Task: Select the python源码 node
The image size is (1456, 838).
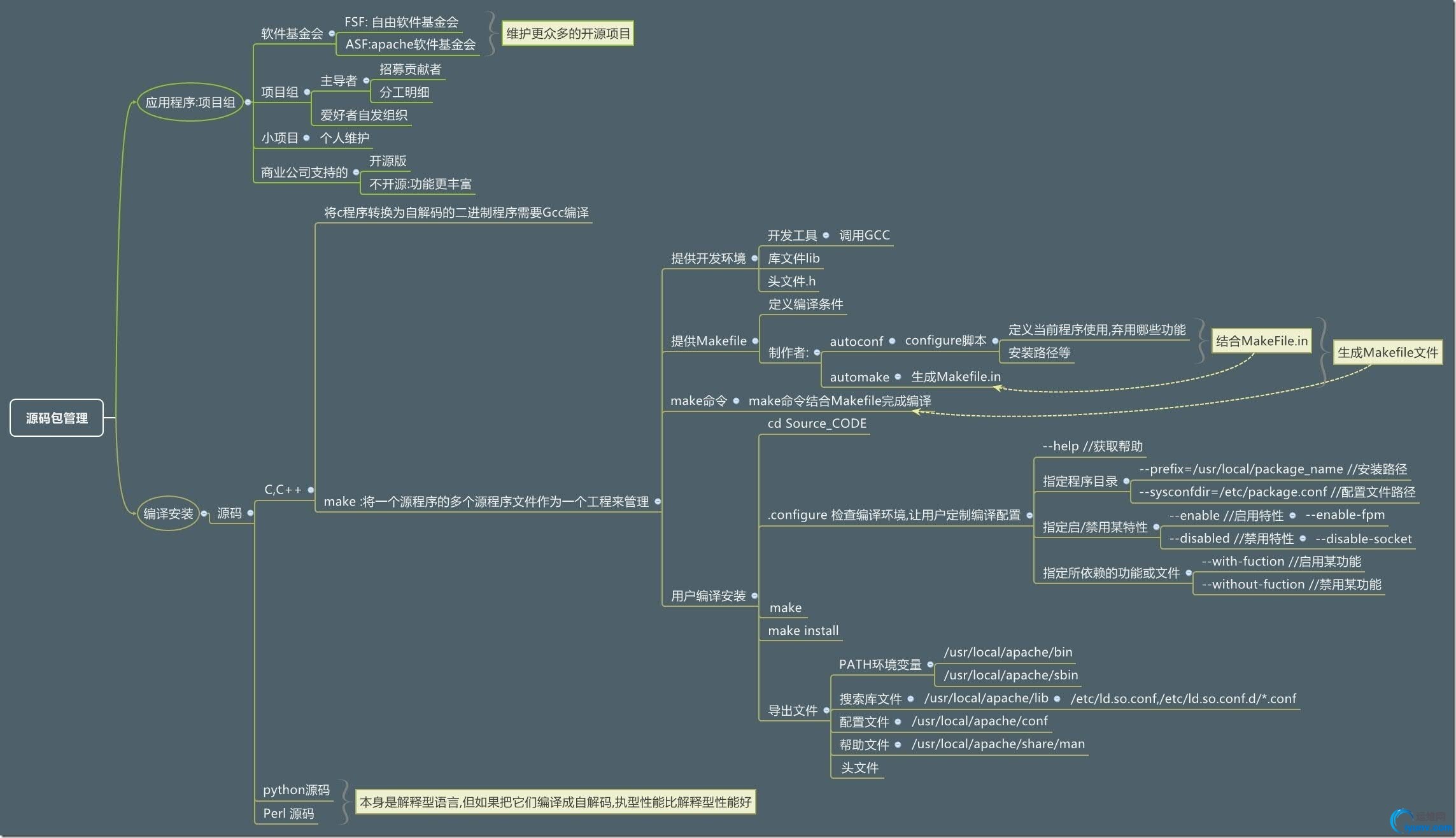Action: tap(296, 790)
